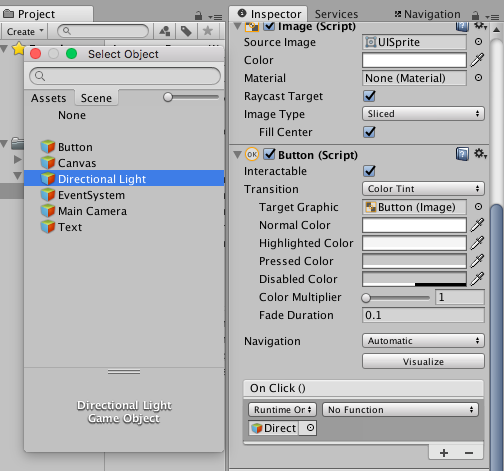Click Select Object search field
This screenshot has height=471, width=504.
[x=125, y=76]
